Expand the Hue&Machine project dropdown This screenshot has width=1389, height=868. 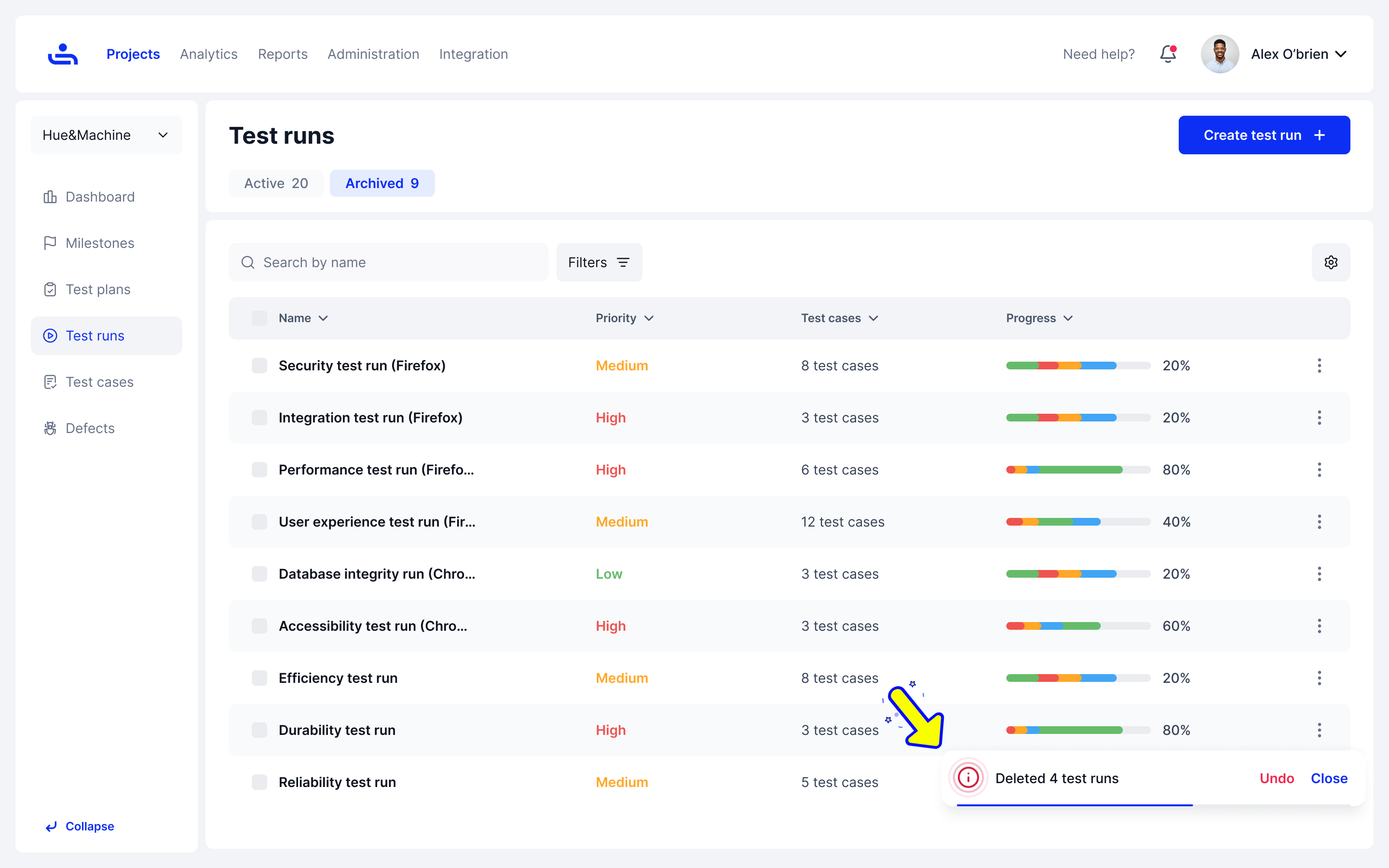(106, 135)
